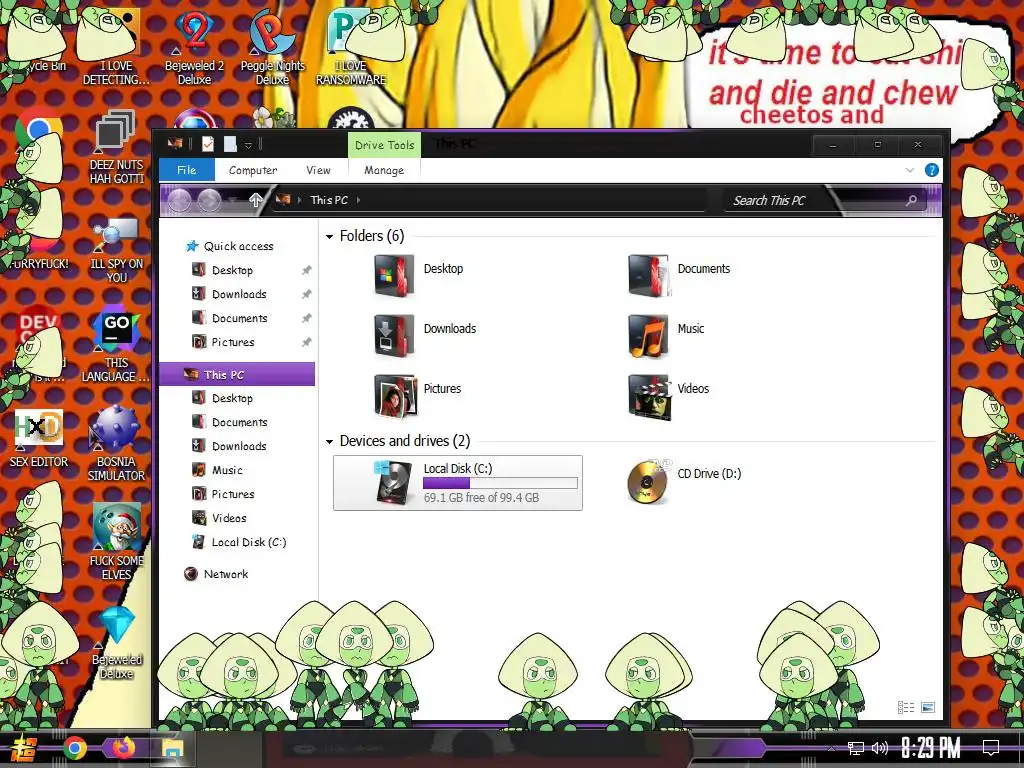
Task: Open network icon in system tray
Action: 856,748
